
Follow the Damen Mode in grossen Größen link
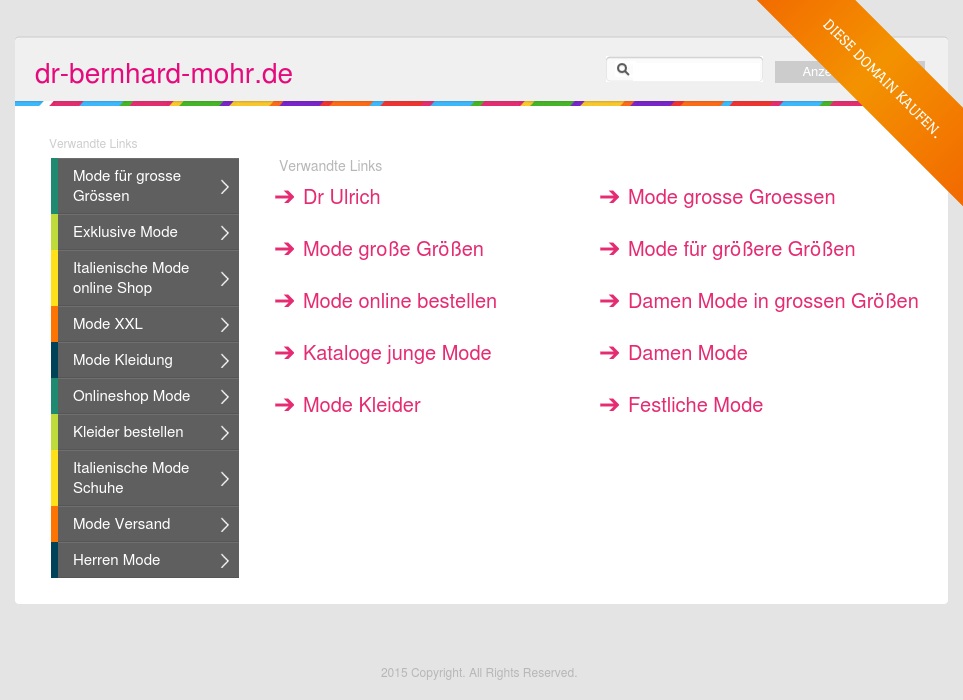click(772, 301)
